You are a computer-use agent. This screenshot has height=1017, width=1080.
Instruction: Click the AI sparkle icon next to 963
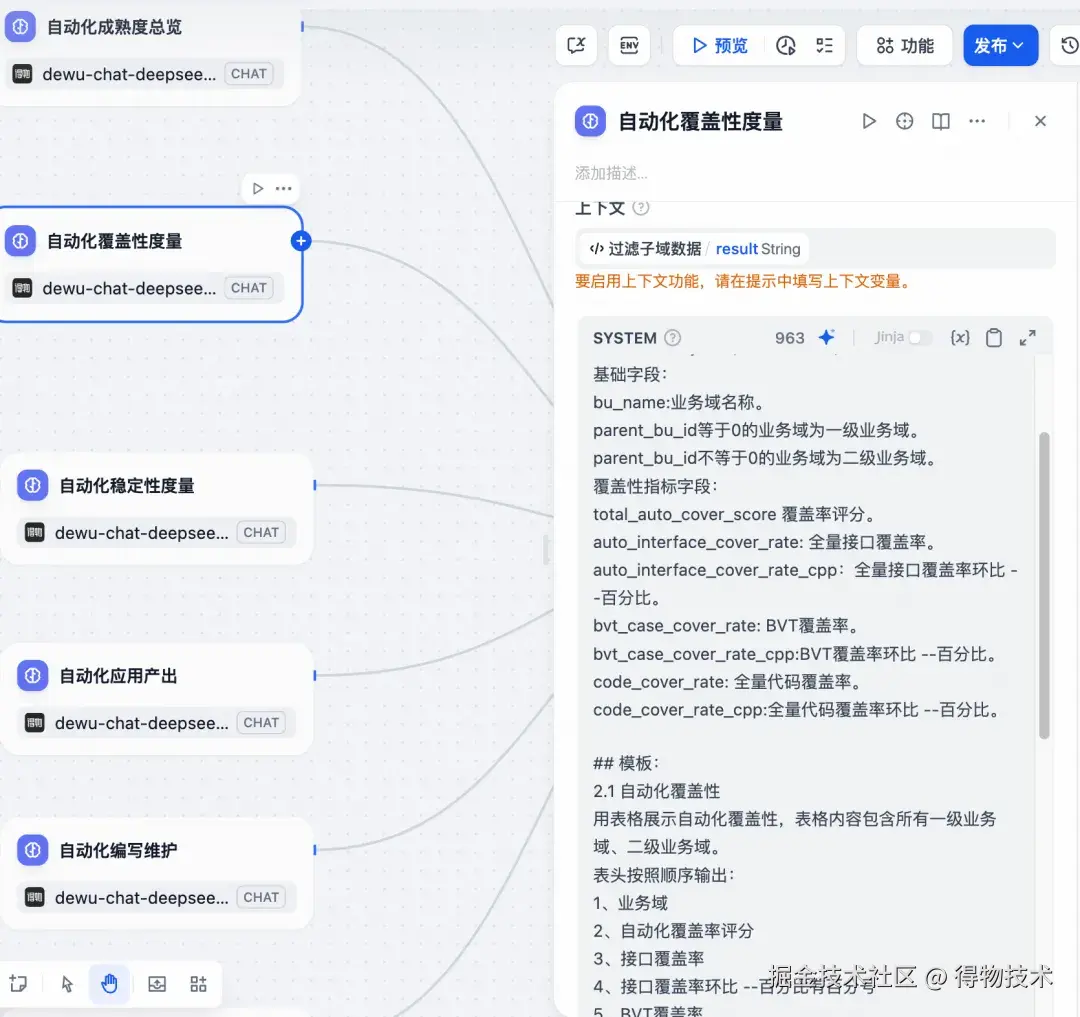click(x=826, y=338)
